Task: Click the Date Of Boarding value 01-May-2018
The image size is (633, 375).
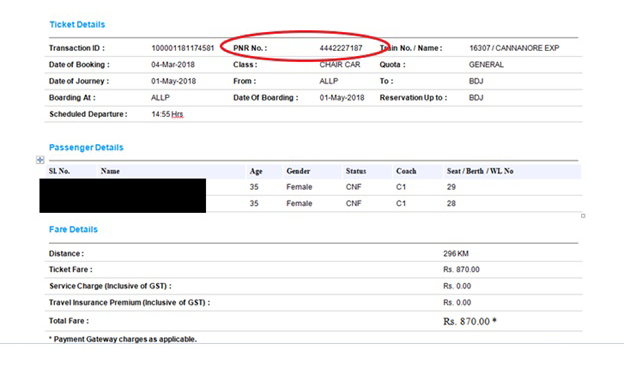Action: (x=342, y=98)
